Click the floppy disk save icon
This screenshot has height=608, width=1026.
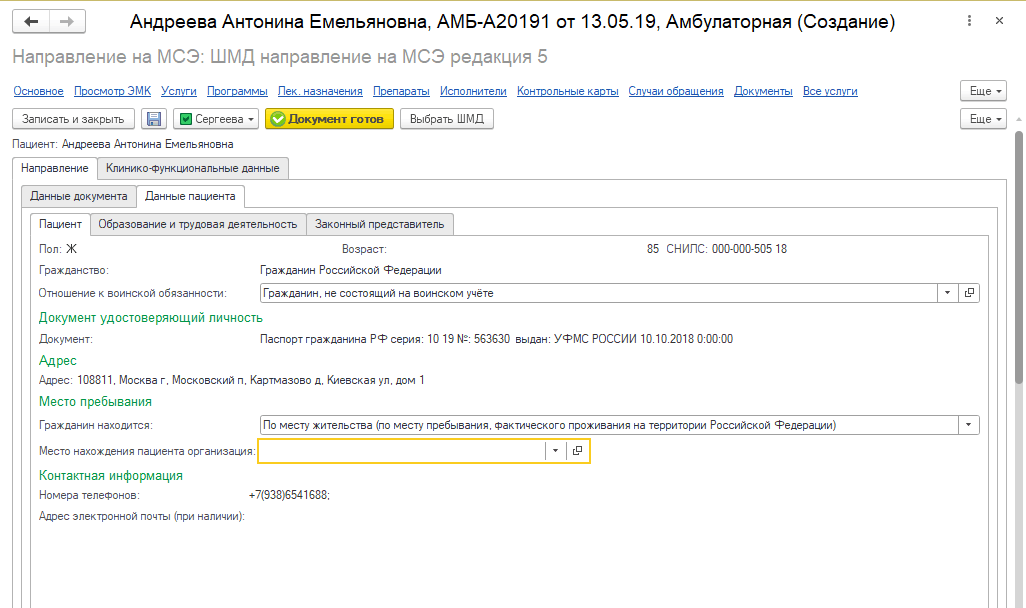point(154,119)
